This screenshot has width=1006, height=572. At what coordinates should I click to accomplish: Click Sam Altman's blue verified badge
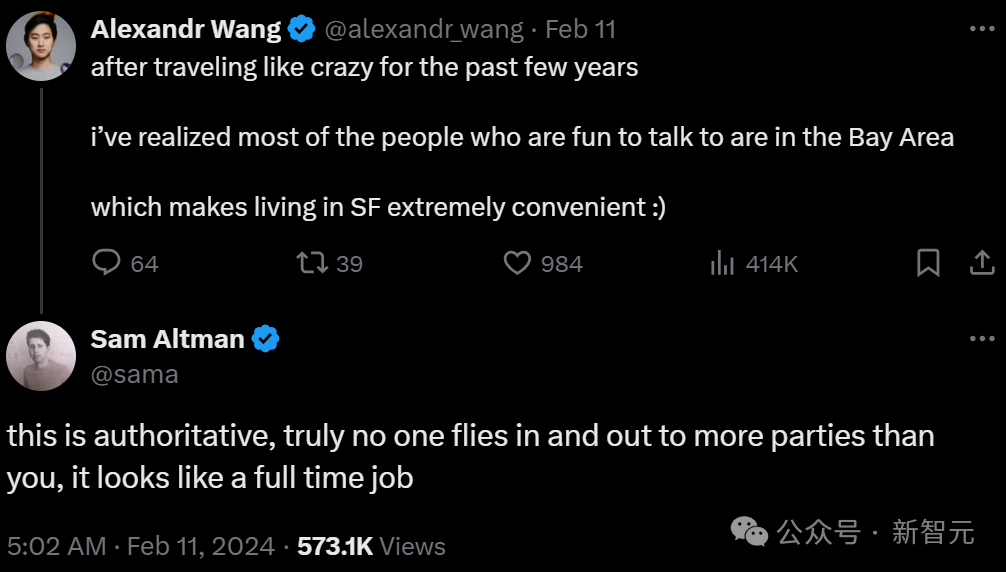click(x=265, y=339)
